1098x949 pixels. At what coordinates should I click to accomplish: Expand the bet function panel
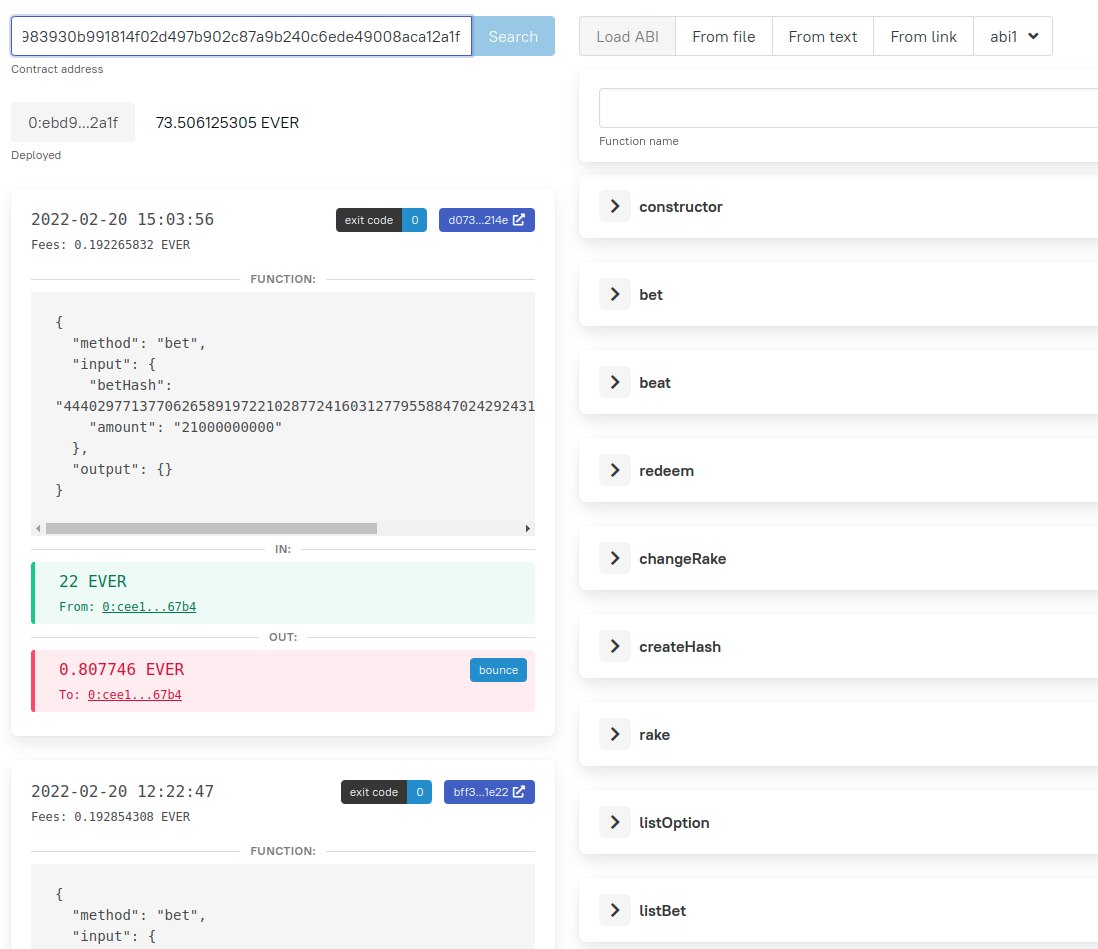tap(615, 295)
